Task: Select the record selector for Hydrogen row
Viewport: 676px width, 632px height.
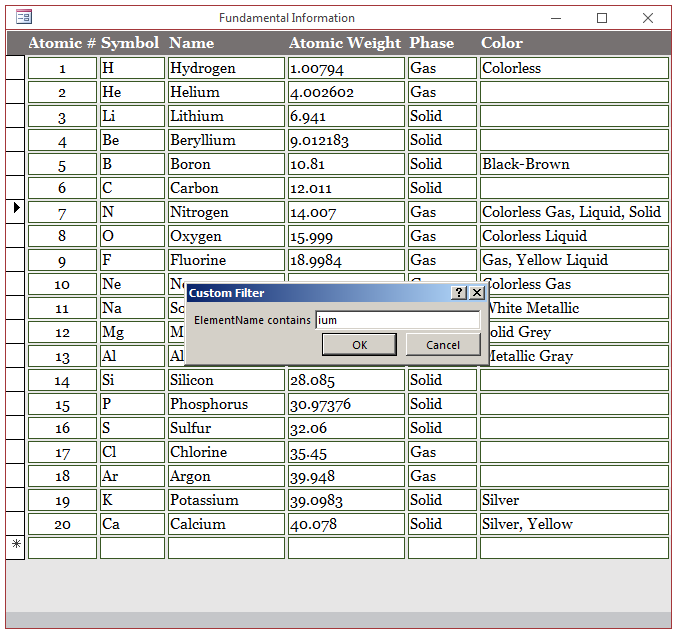Action: tap(16, 67)
